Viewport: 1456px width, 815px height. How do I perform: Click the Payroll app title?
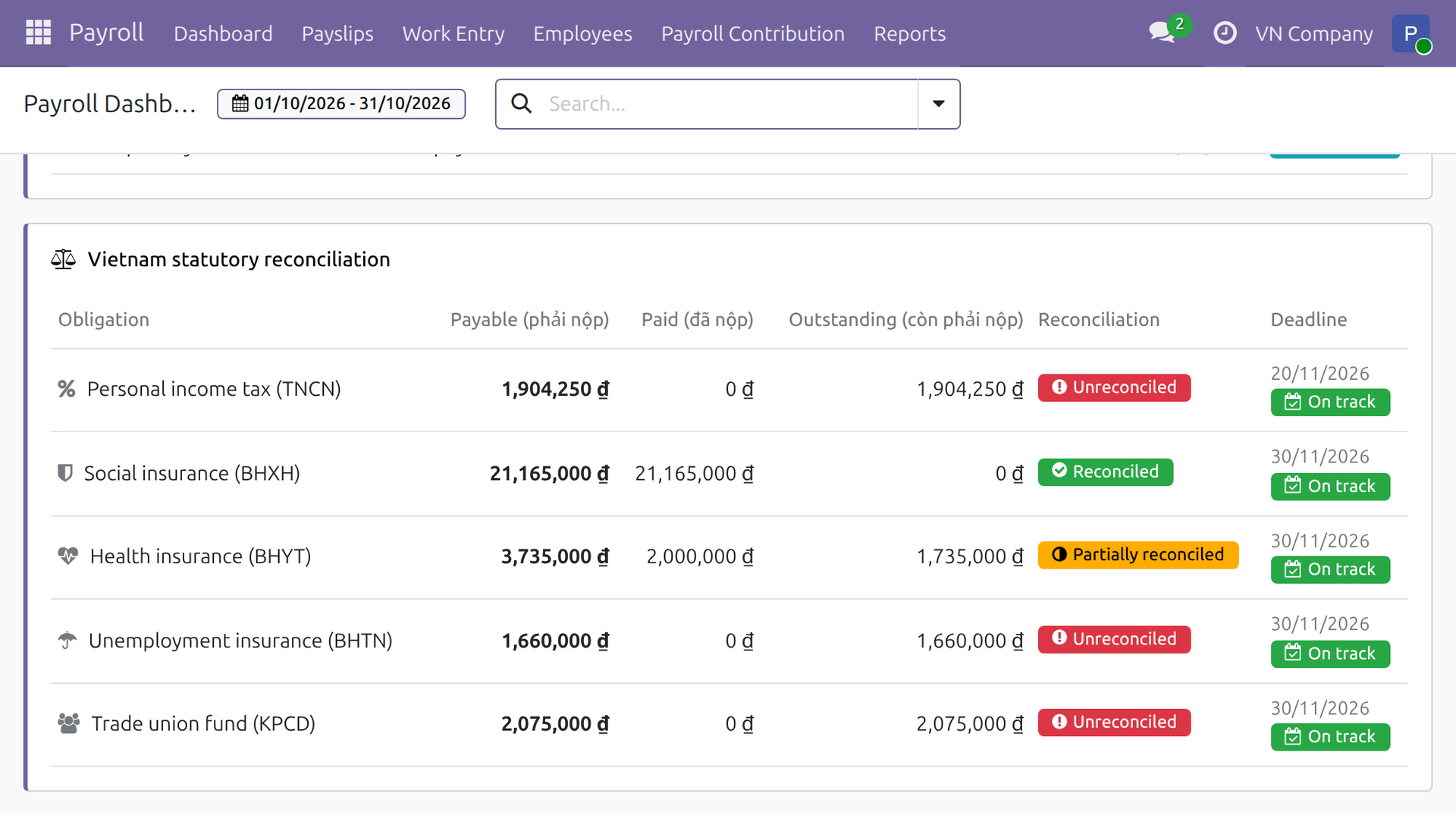point(106,33)
